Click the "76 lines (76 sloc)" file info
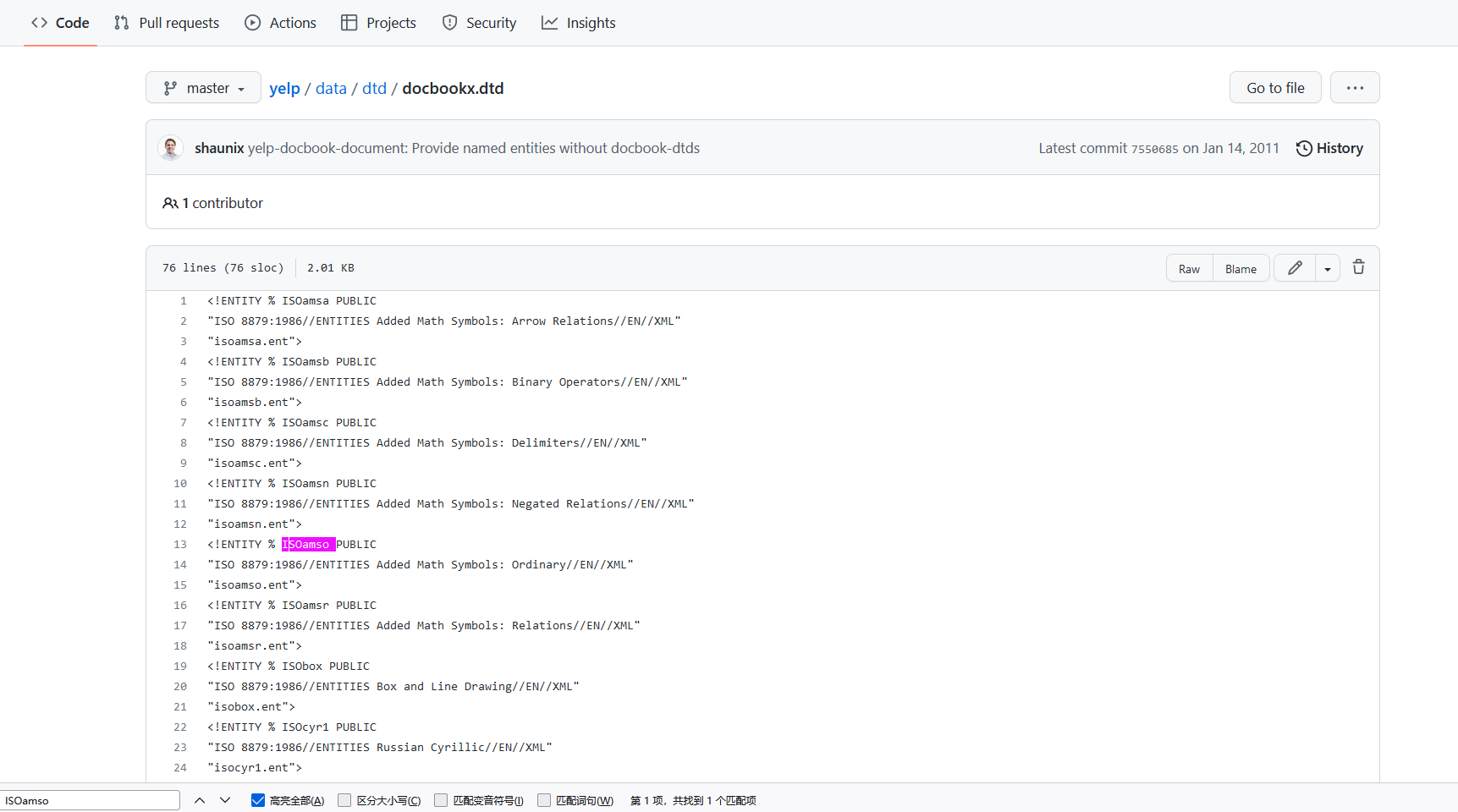The image size is (1458, 812). (x=223, y=268)
